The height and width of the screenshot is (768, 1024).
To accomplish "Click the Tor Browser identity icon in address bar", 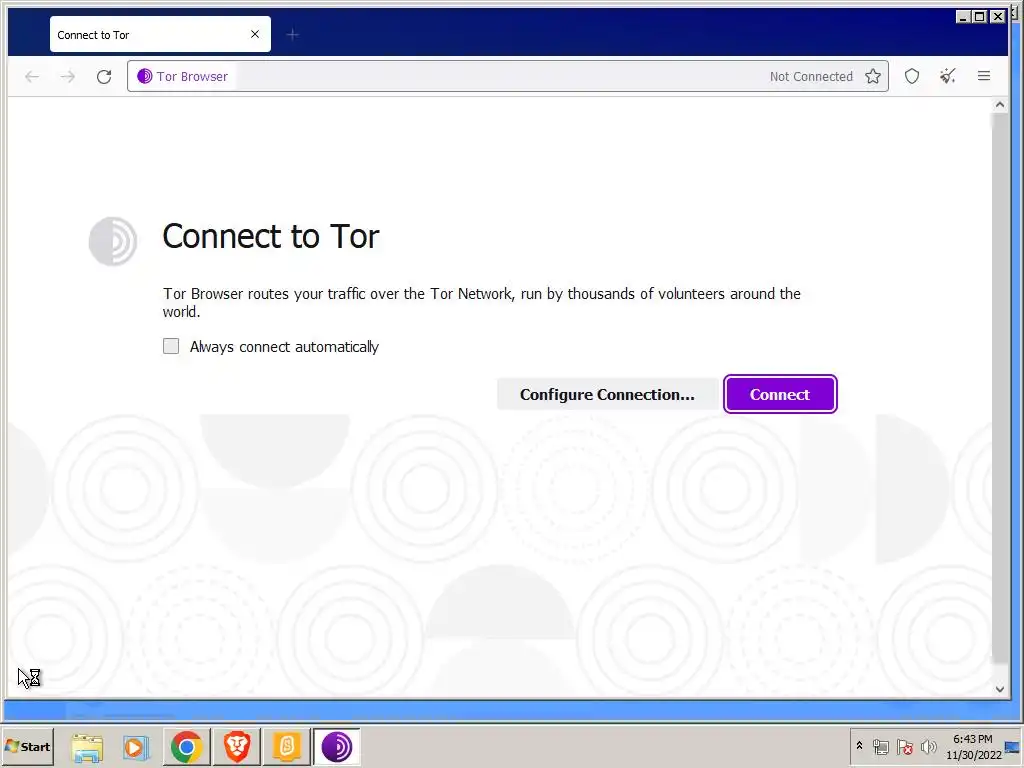I will pyautogui.click(x=183, y=76).
